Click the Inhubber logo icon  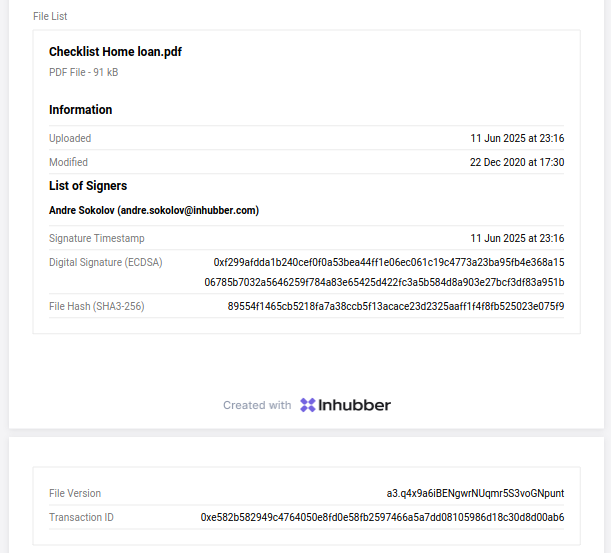coord(308,405)
